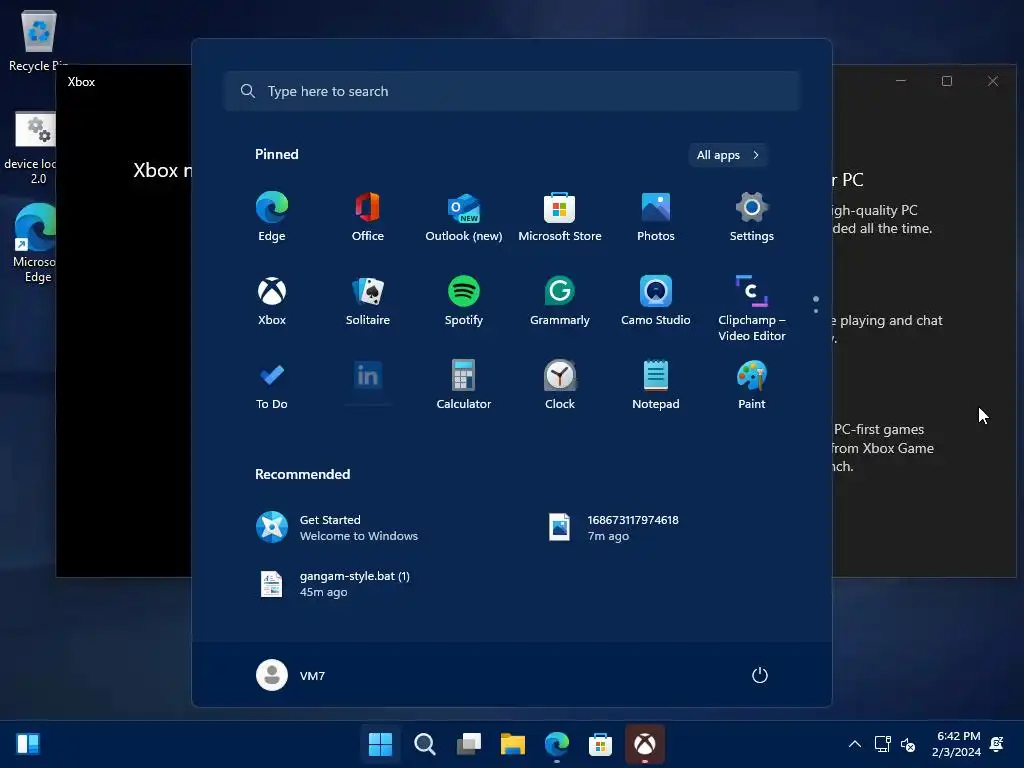
Task: Open Outlook (new) app
Action: coord(464,217)
